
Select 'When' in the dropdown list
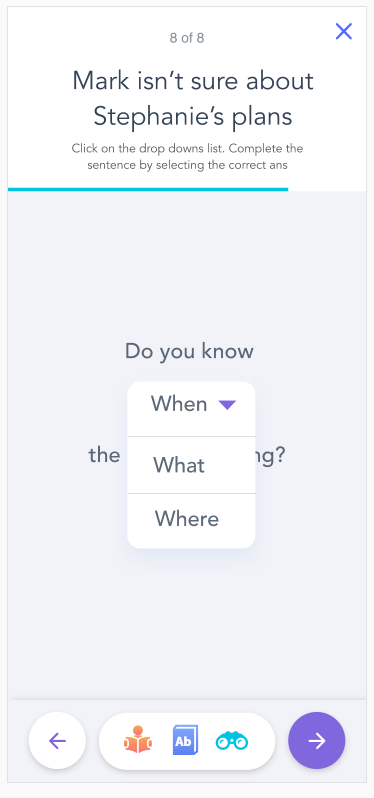(x=179, y=405)
